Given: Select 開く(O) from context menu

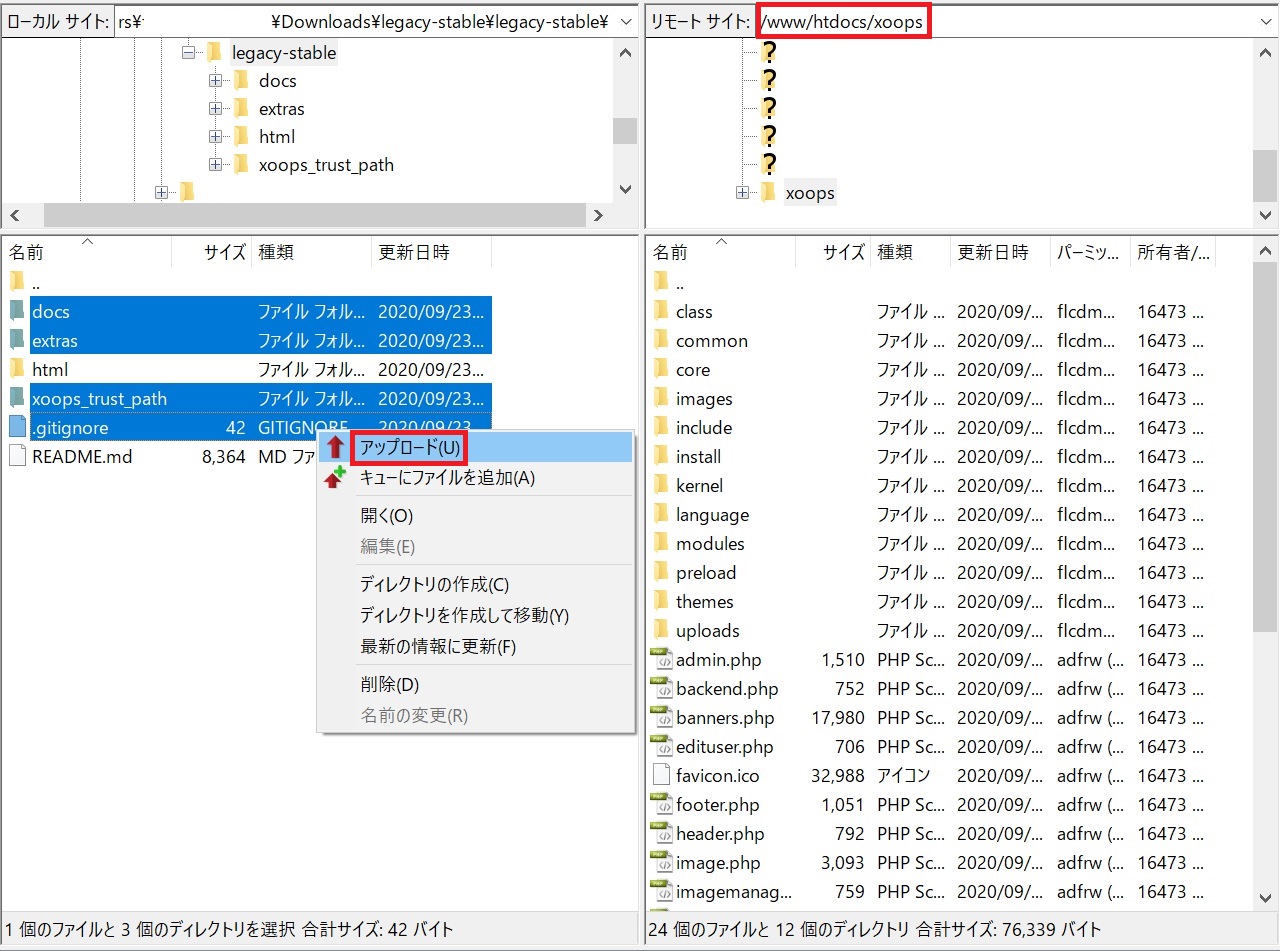Looking at the screenshot, I should (476, 516).
